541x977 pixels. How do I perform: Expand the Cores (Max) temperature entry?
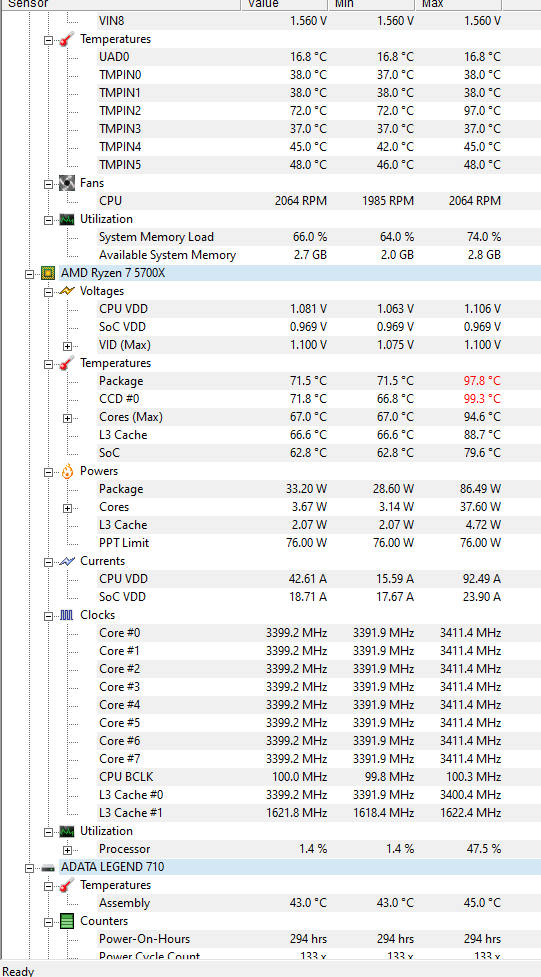pyautogui.click(x=67, y=417)
